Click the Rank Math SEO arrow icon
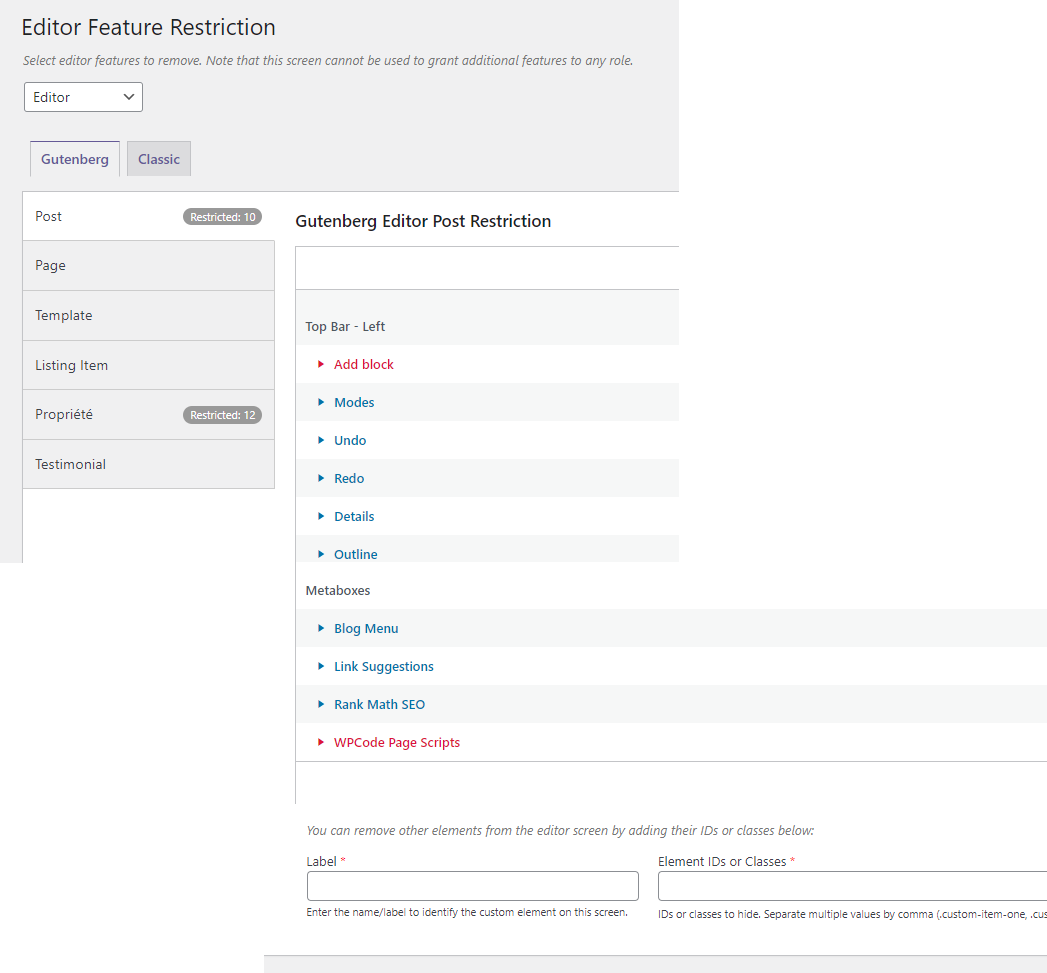The width and height of the screenshot is (1047, 973). click(321, 705)
